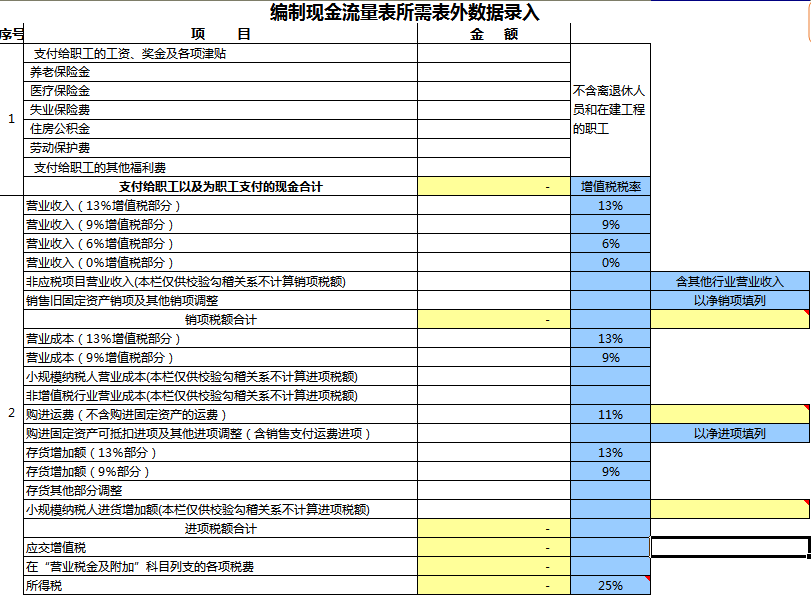The image size is (811, 595).
Task: Select the 13% tax rate cell
Action: point(608,206)
